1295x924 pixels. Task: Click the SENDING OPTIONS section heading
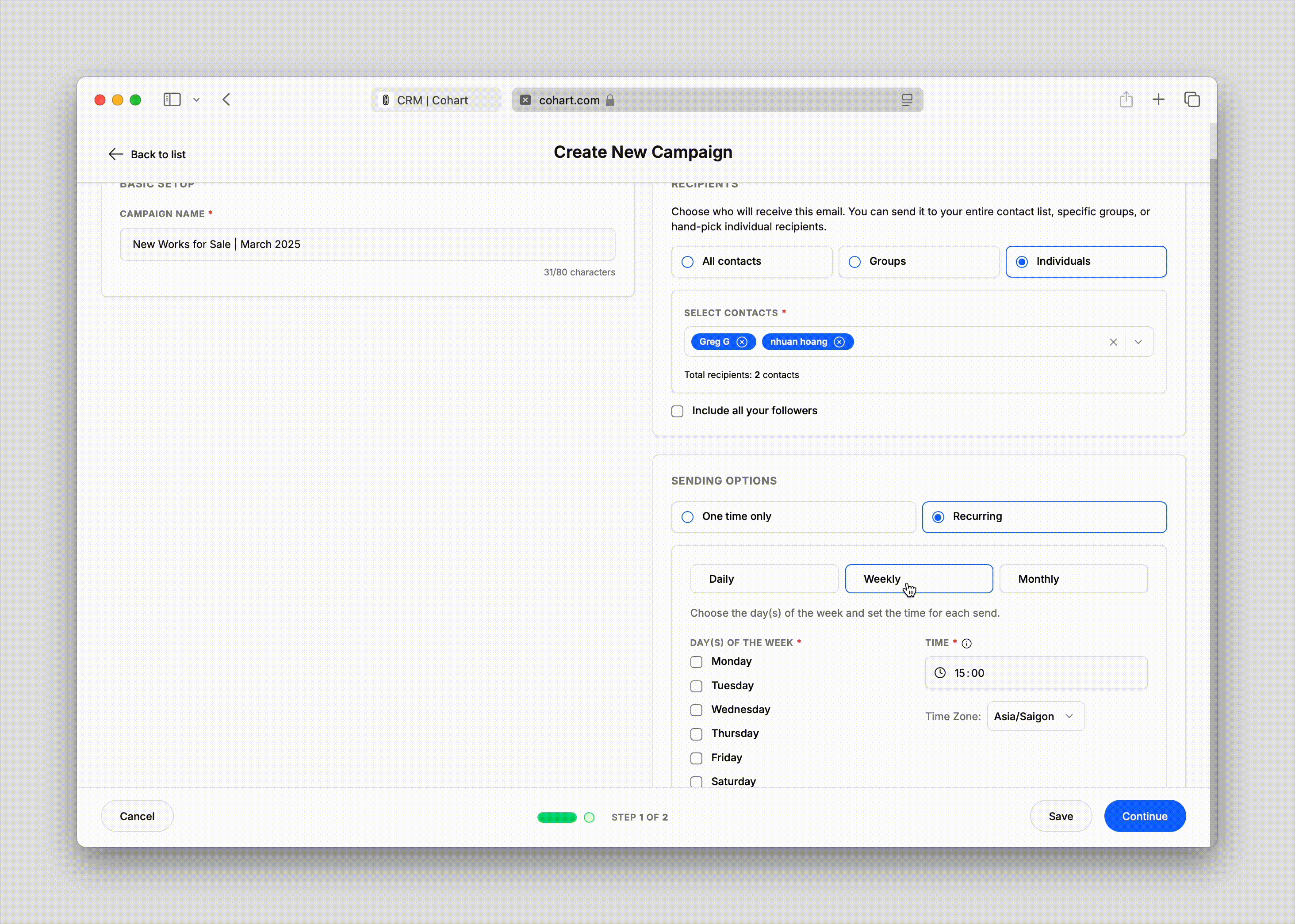724,481
